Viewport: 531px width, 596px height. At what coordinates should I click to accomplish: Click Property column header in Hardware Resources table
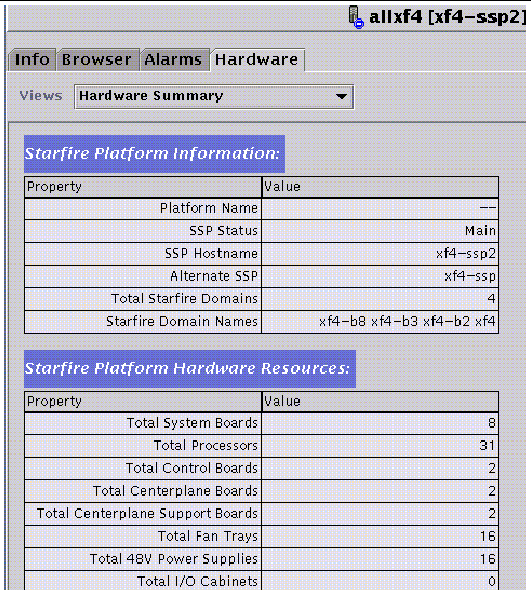143,402
